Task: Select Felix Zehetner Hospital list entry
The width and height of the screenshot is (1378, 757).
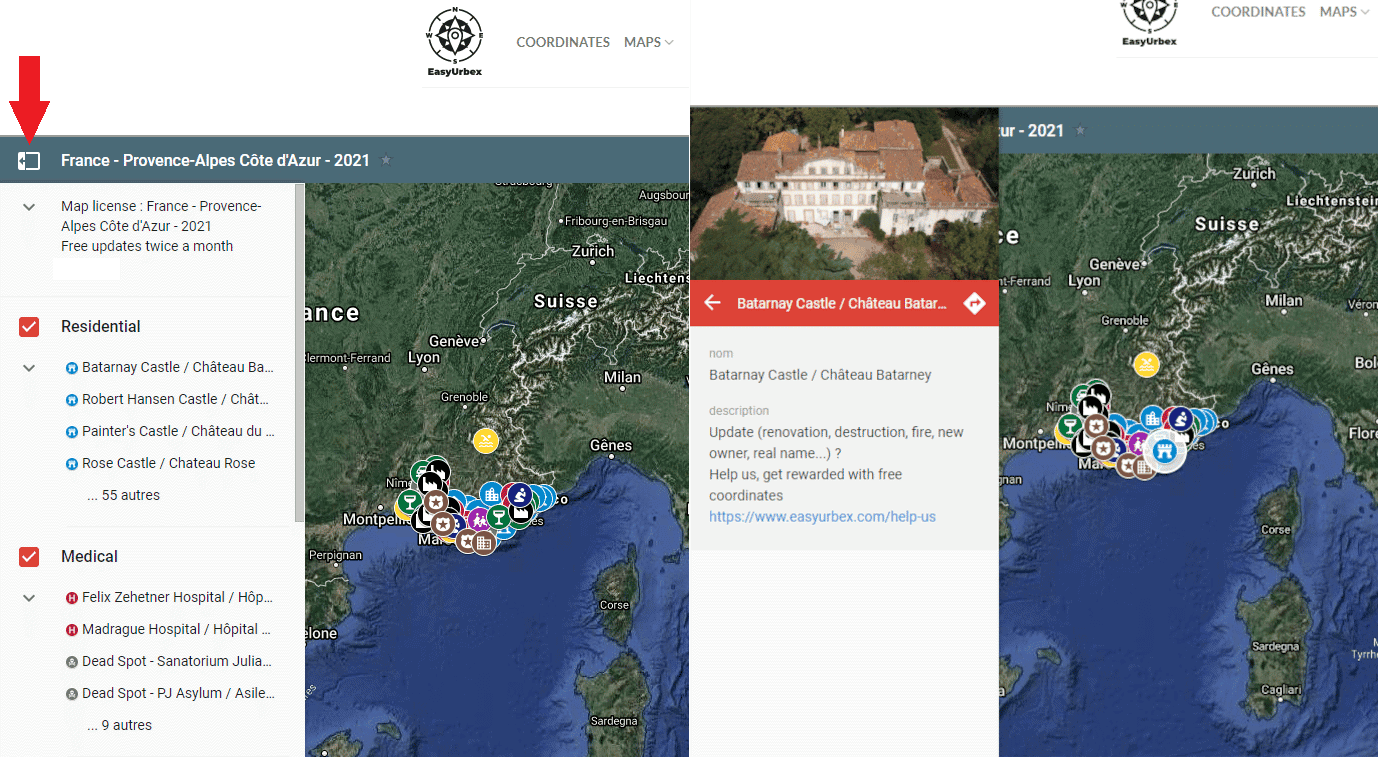Action: (177, 597)
